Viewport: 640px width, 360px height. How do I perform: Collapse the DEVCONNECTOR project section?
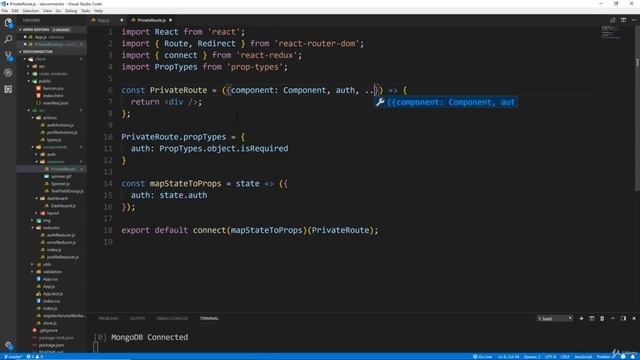(x=51, y=52)
